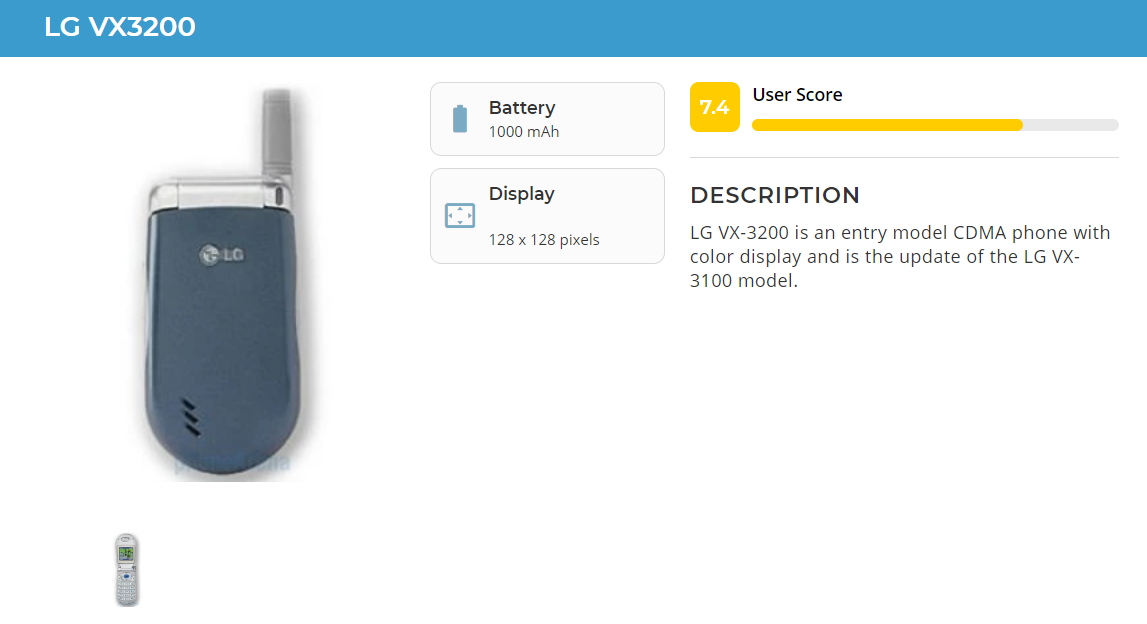
Task: Click the battery icon
Action: 460,119
